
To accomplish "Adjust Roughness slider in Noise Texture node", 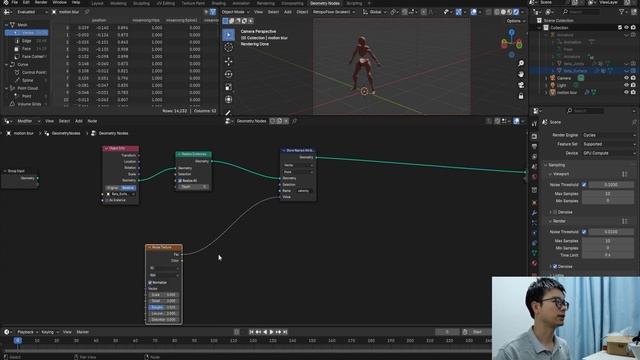I will click(163, 307).
